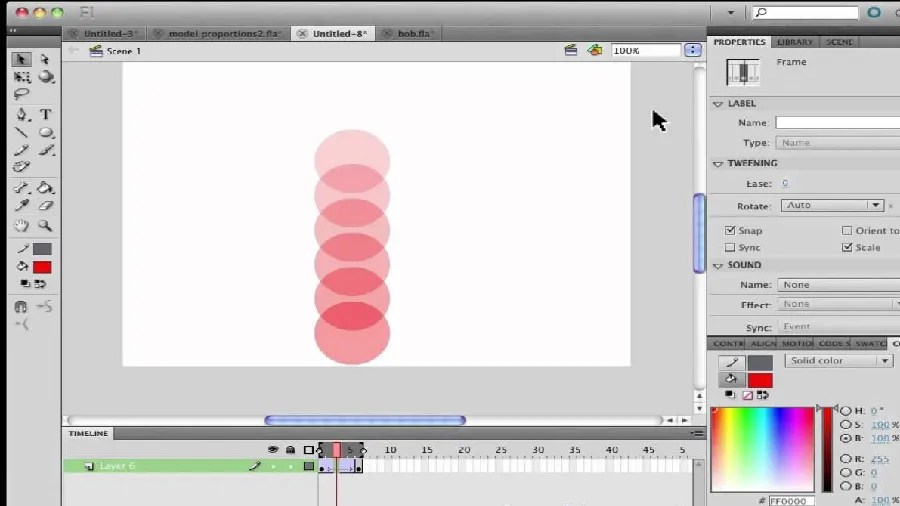Select the Deco tool
The width and height of the screenshot is (900, 506).
[21, 167]
